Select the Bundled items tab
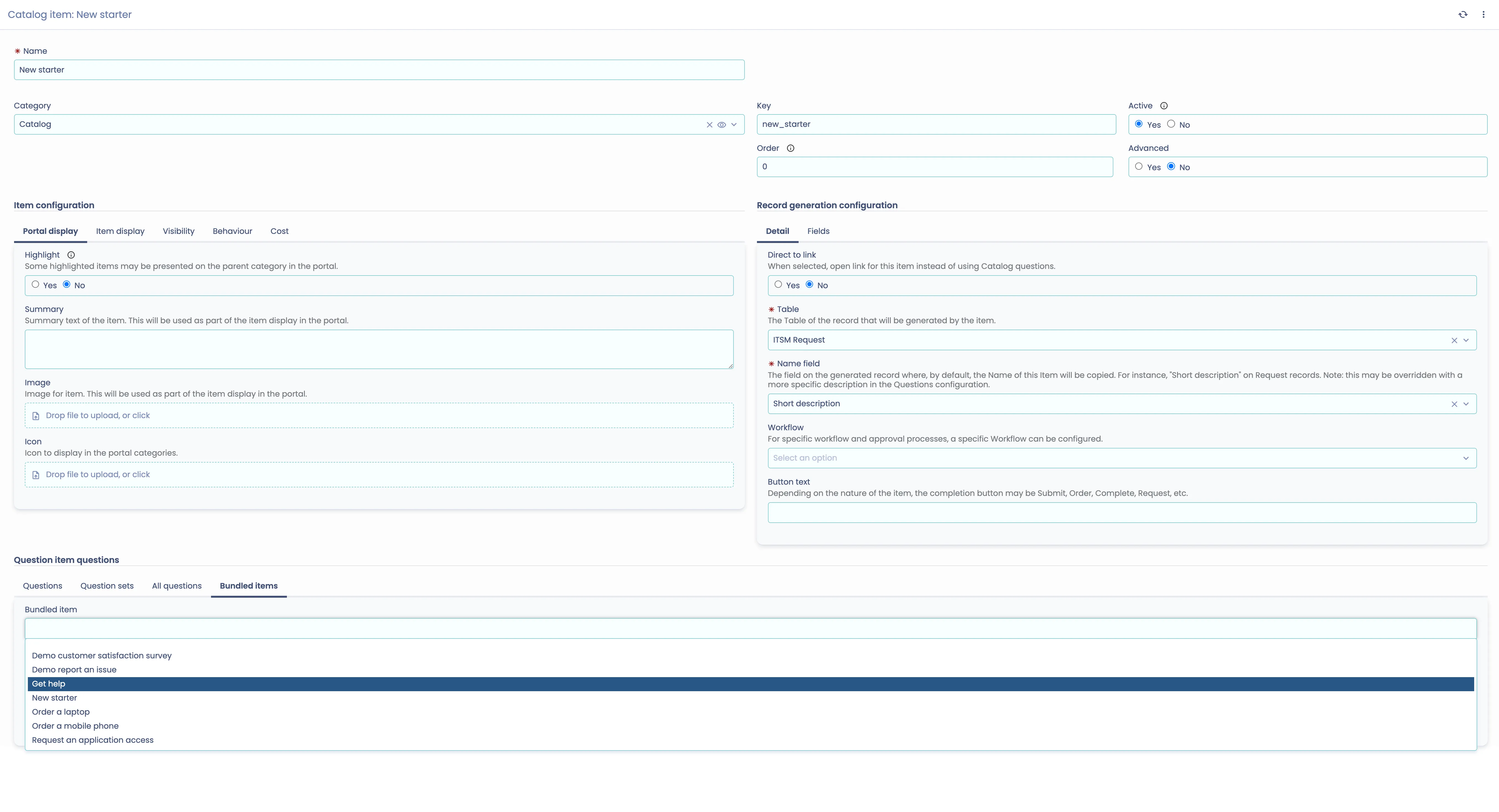Viewport: 1499px width, 812px height. [x=249, y=586]
